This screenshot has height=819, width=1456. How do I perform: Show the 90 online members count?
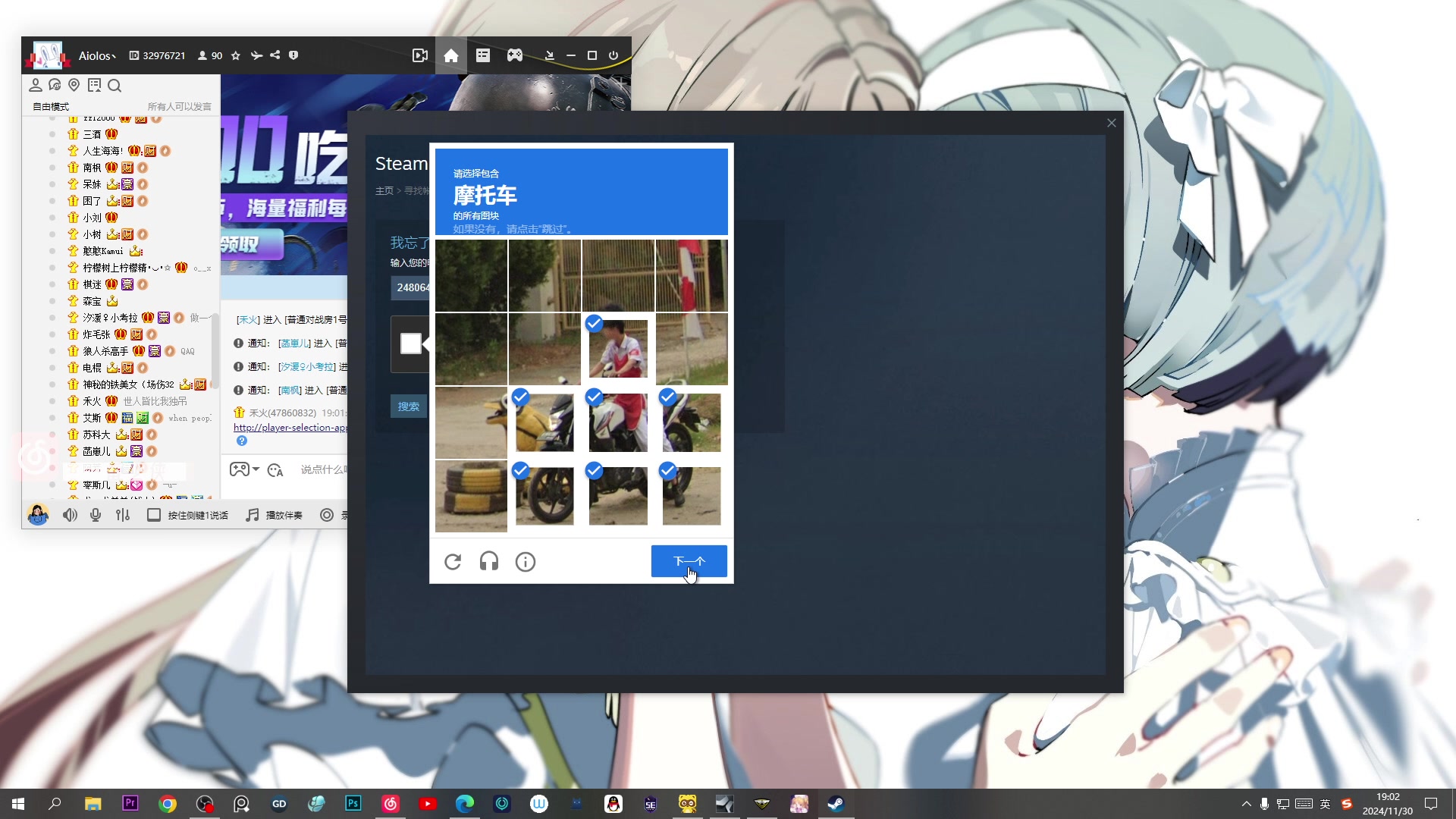[x=210, y=55]
